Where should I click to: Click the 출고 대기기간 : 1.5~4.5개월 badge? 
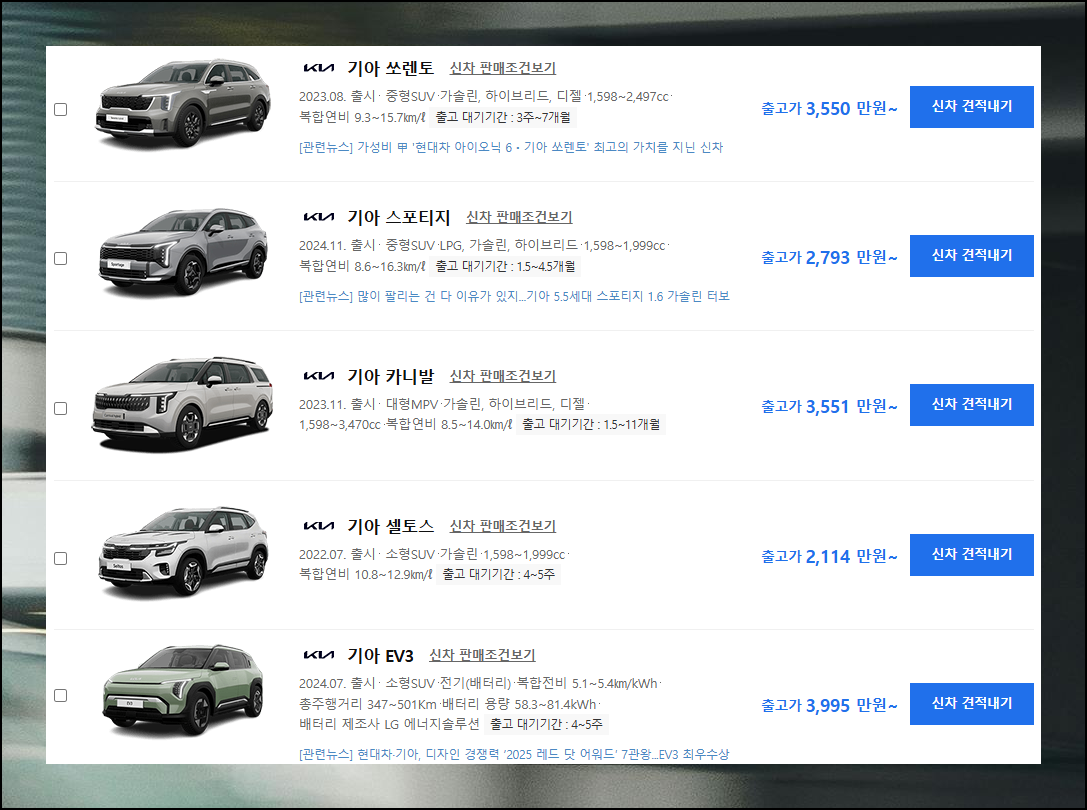click(x=505, y=266)
